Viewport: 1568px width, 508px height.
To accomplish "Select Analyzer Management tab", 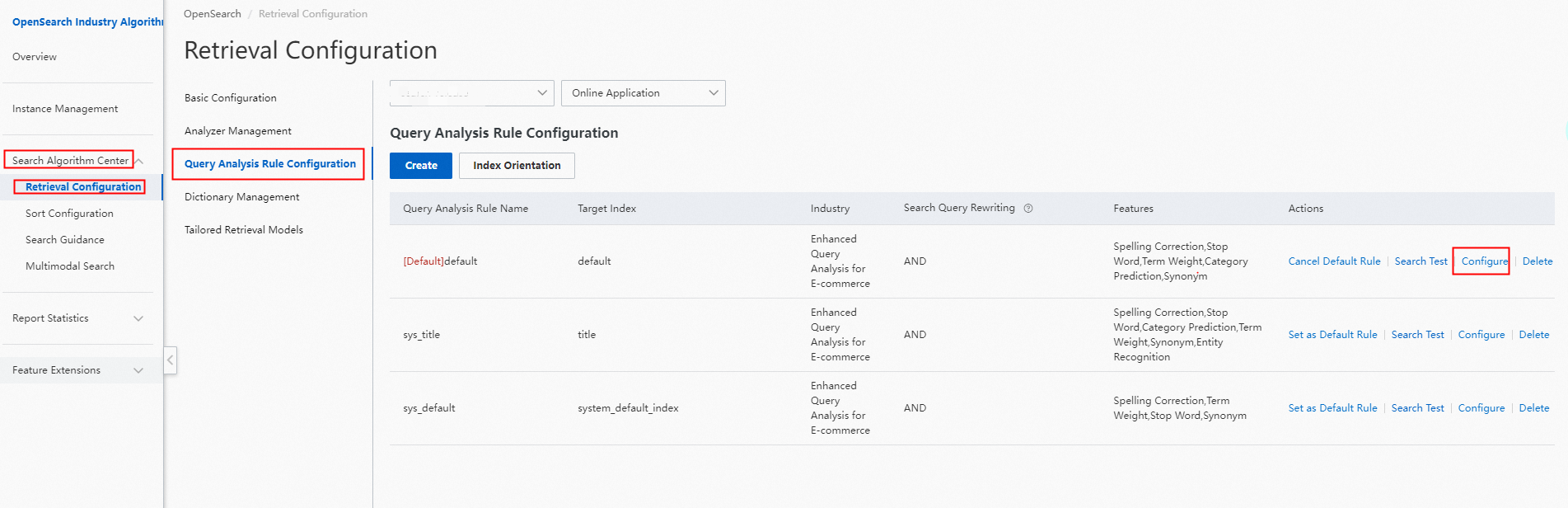I will click(237, 131).
